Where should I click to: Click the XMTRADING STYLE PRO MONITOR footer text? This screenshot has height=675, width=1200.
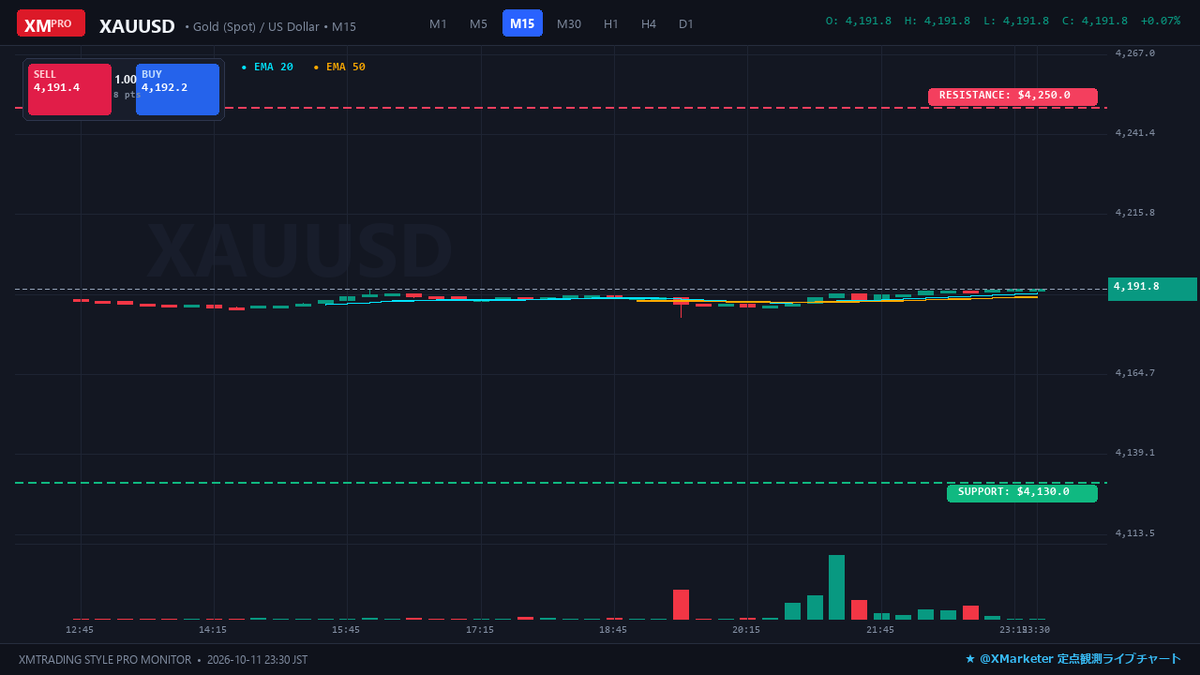(x=104, y=660)
